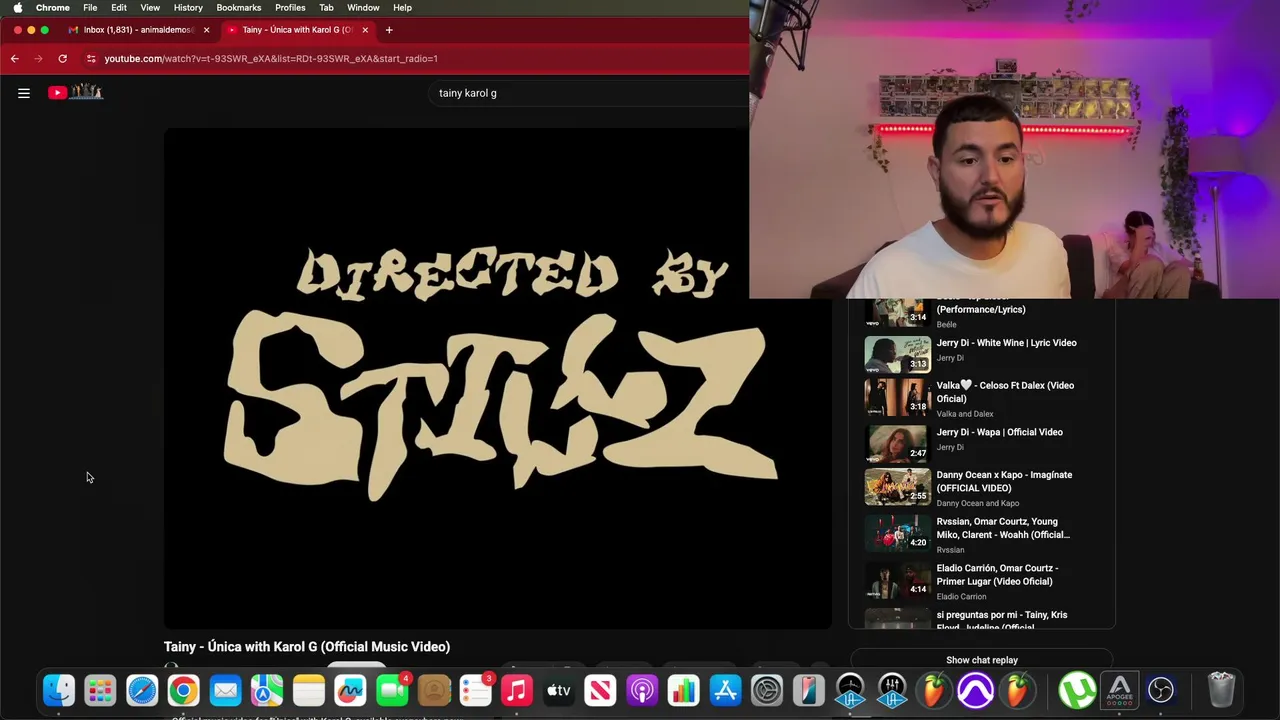This screenshot has height=720, width=1280.
Task: Click the video player showing Directed by Stillz
Action: (x=497, y=378)
